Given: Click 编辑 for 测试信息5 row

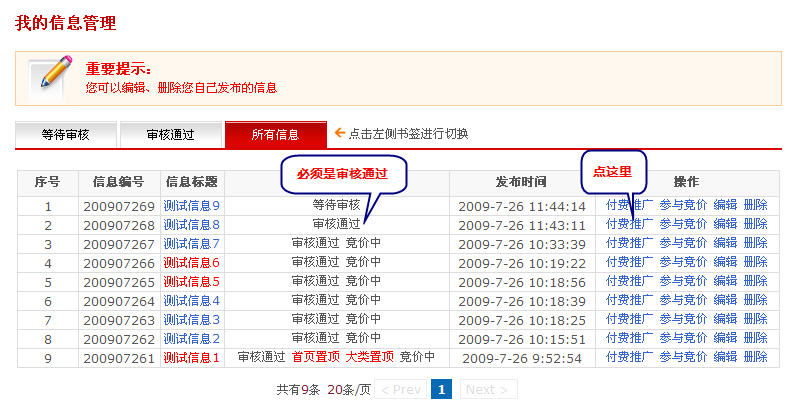Looking at the screenshot, I should pyautogui.click(x=725, y=281).
